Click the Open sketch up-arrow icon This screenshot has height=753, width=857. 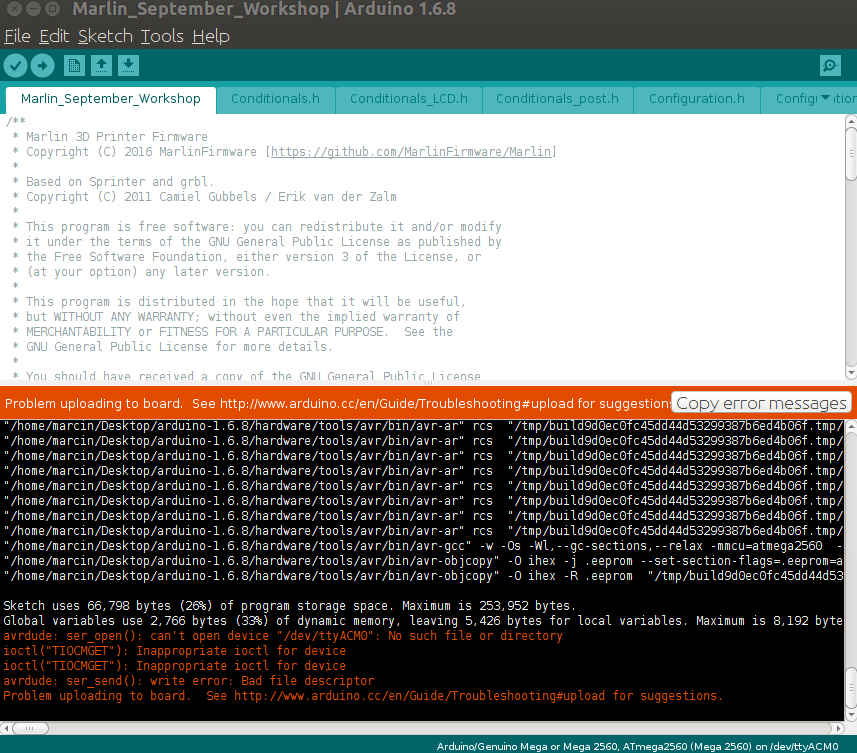(101, 66)
